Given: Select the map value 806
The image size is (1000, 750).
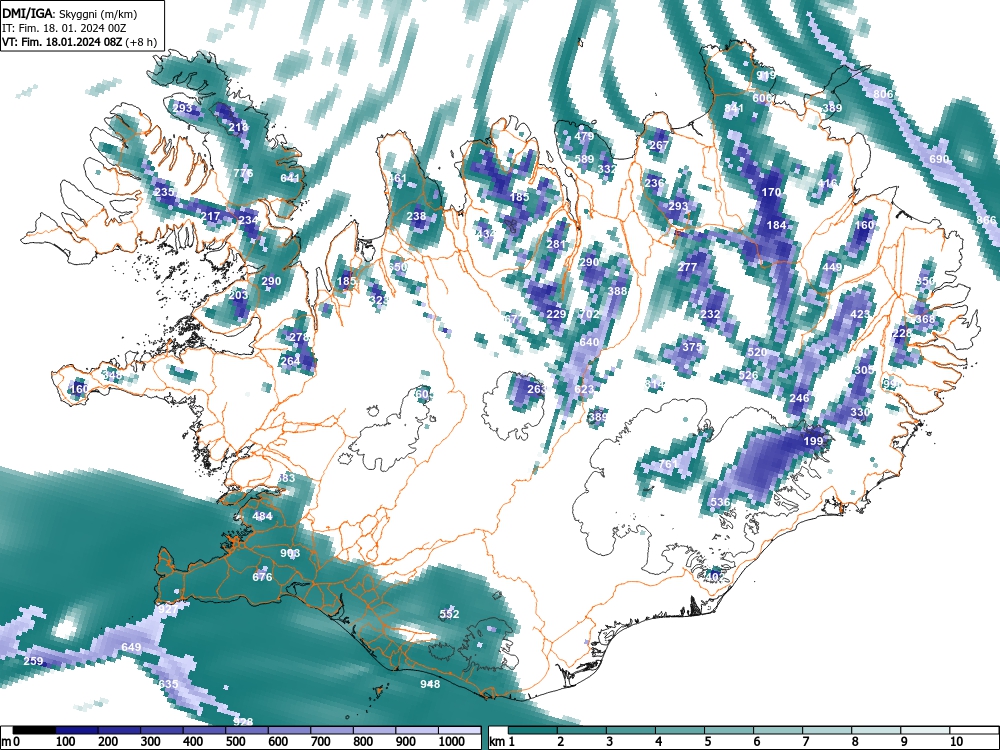Looking at the screenshot, I should pyautogui.click(x=883, y=94).
